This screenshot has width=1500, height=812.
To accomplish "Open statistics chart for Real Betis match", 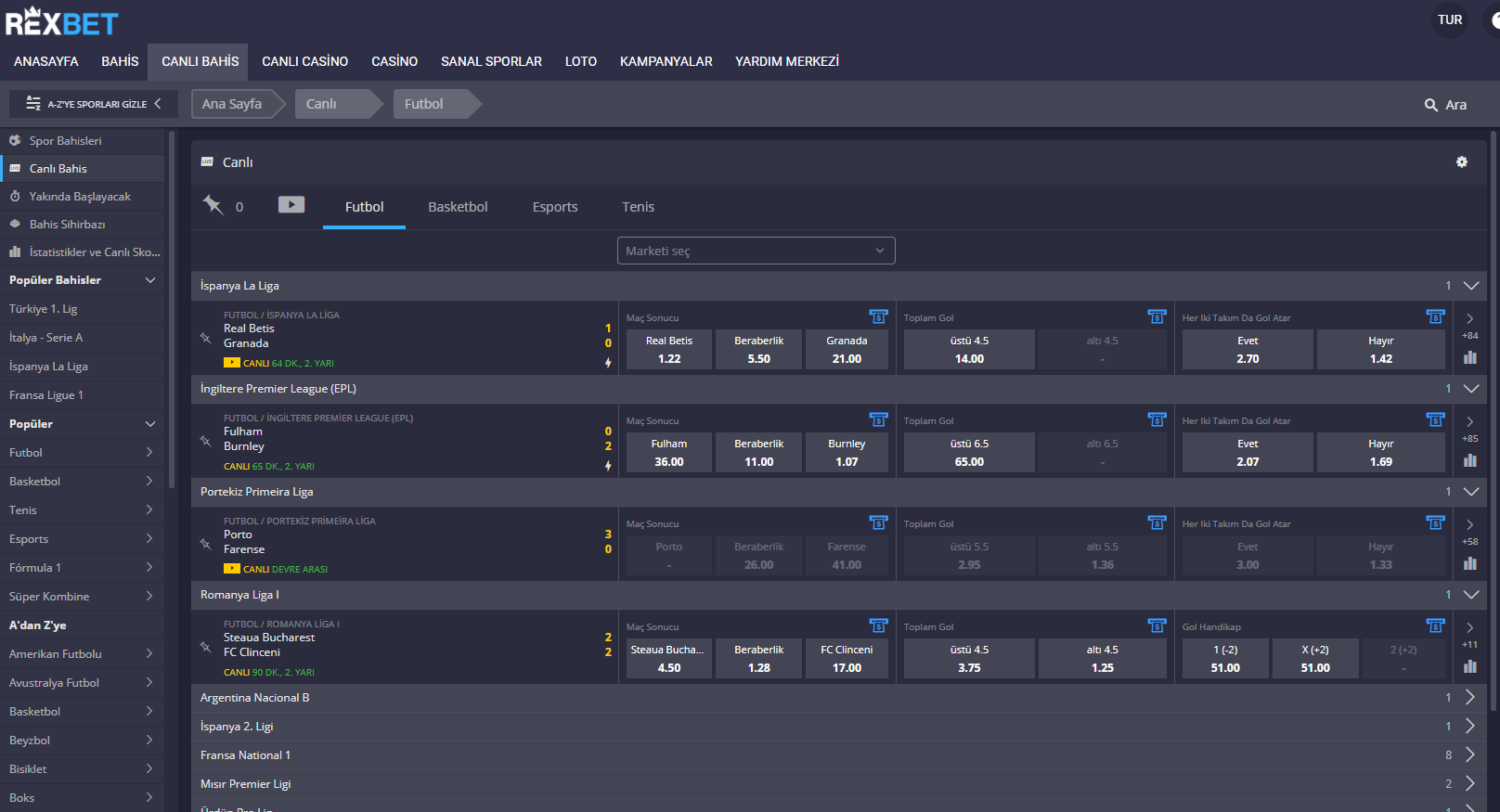I will pyautogui.click(x=1470, y=357).
